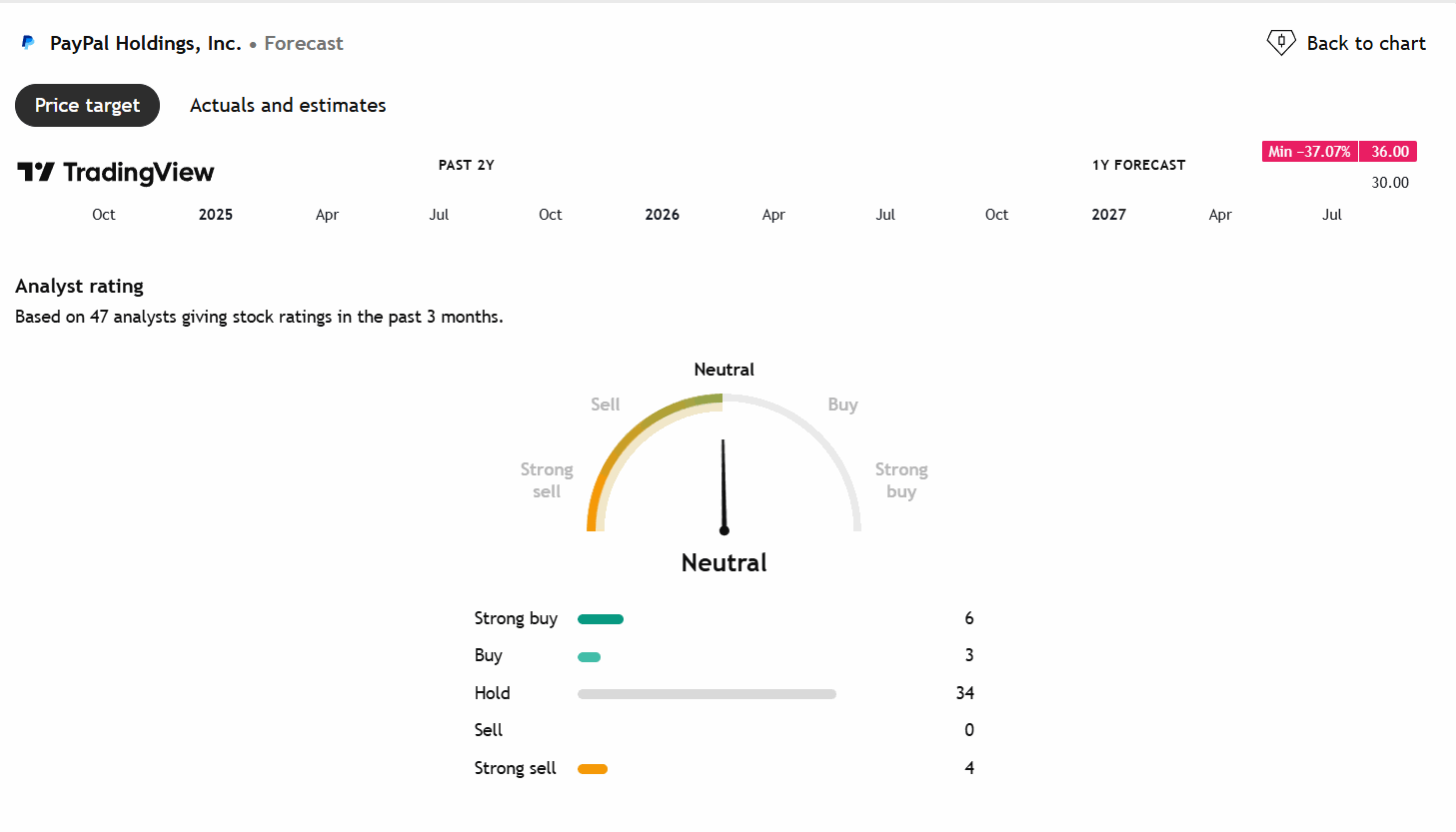Click the green Strong buy bar
Screen dimensions: 1456x832
(x=601, y=619)
